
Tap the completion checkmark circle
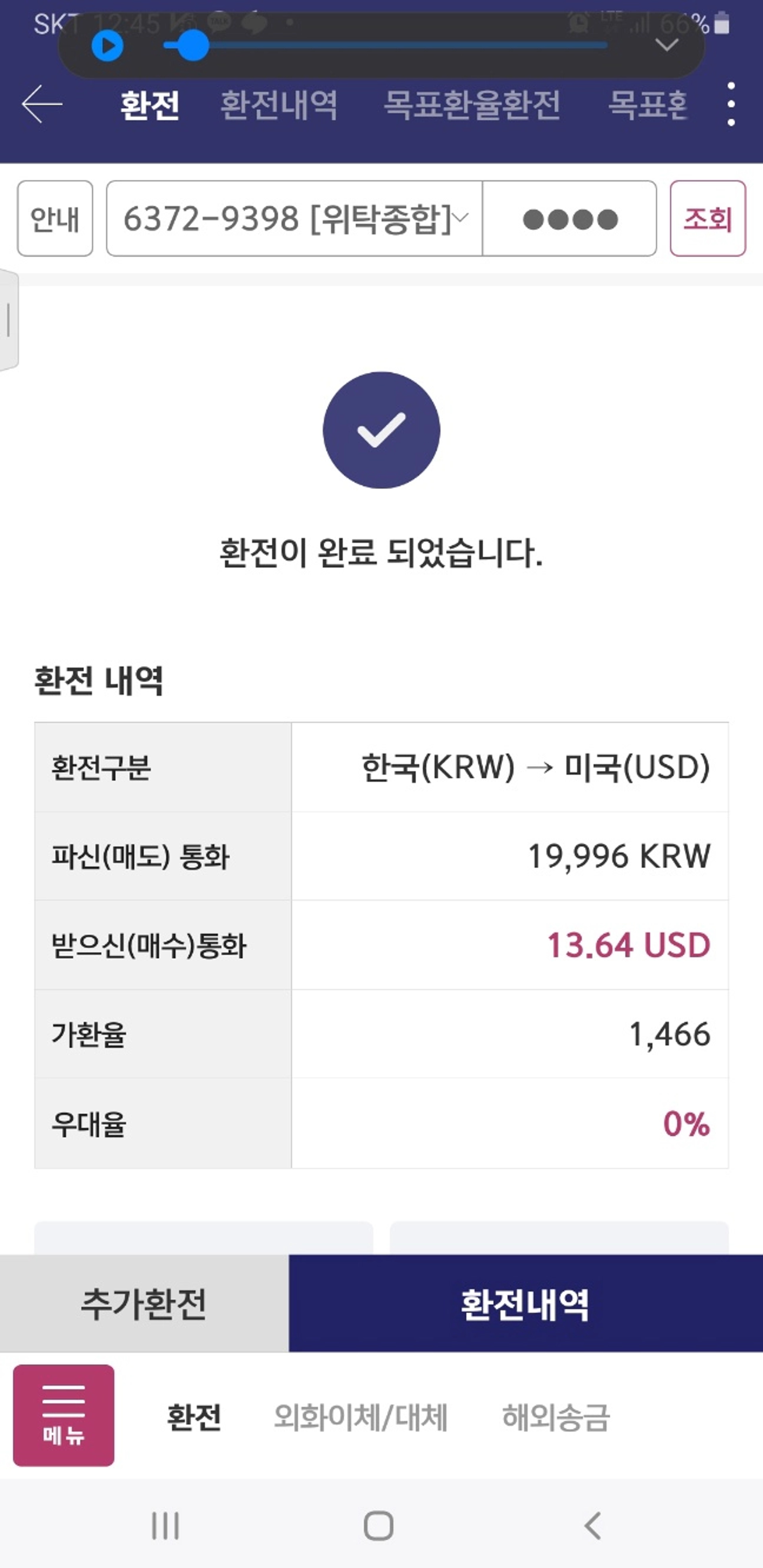coord(381,430)
